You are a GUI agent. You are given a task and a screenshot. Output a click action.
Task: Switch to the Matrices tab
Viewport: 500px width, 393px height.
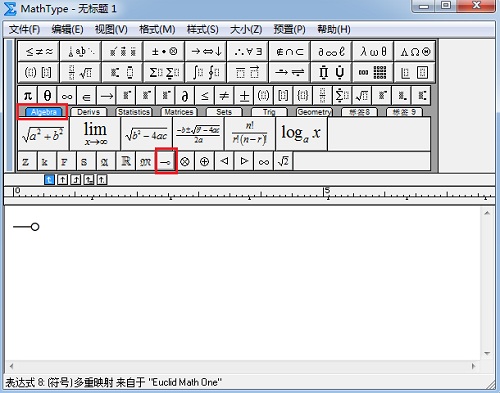click(179, 112)
